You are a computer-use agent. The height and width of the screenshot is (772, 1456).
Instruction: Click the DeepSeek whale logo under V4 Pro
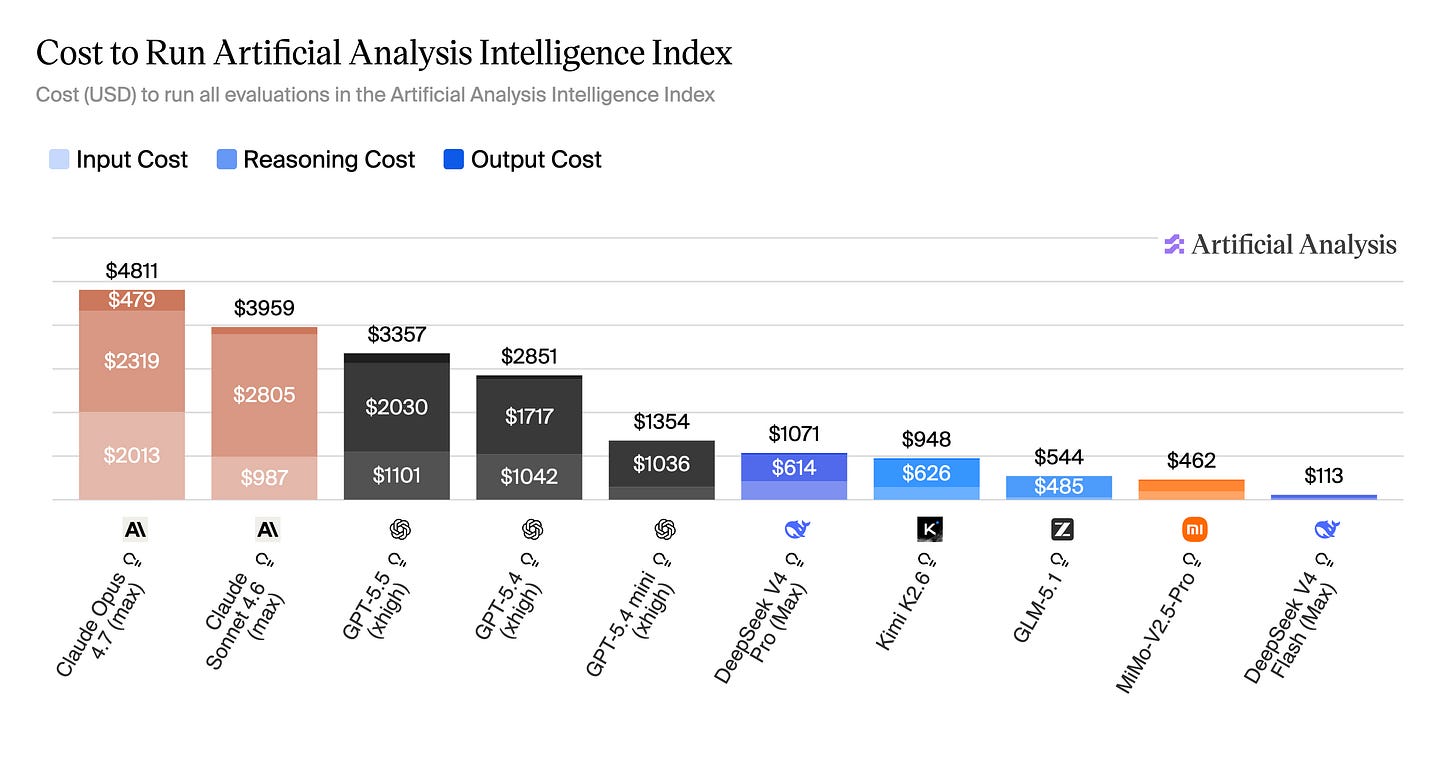coord(796,529)
